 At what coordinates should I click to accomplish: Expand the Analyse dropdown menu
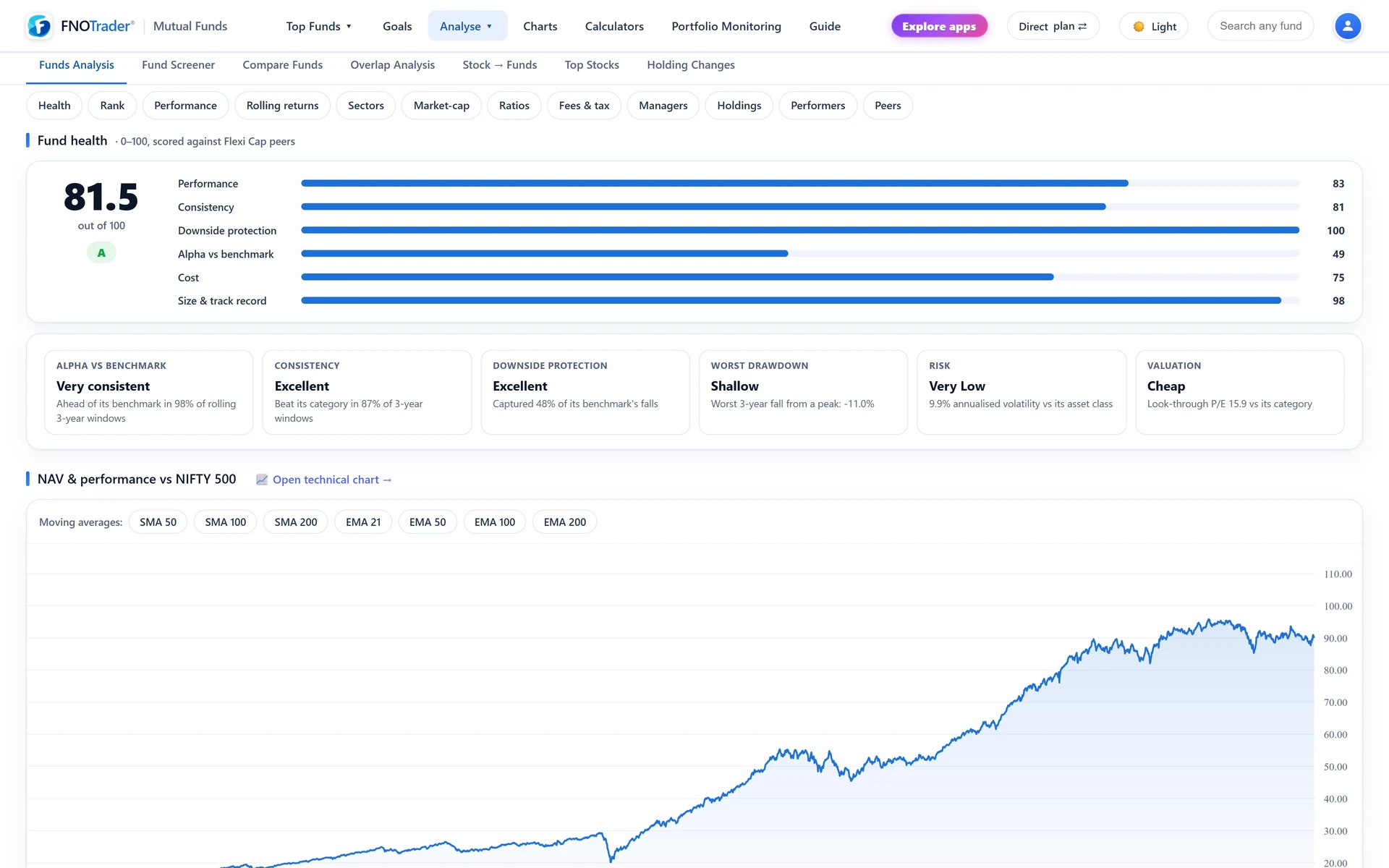[x=467, y=26]
